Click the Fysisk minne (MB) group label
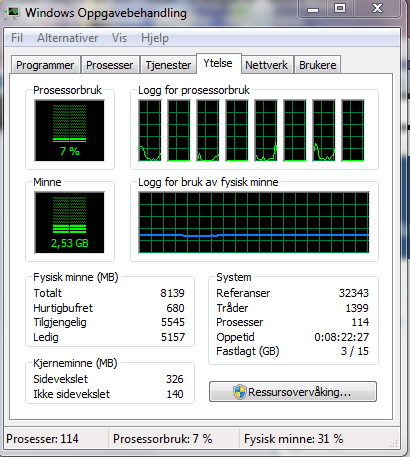This screenshot has height=457, width=410. 76,277
